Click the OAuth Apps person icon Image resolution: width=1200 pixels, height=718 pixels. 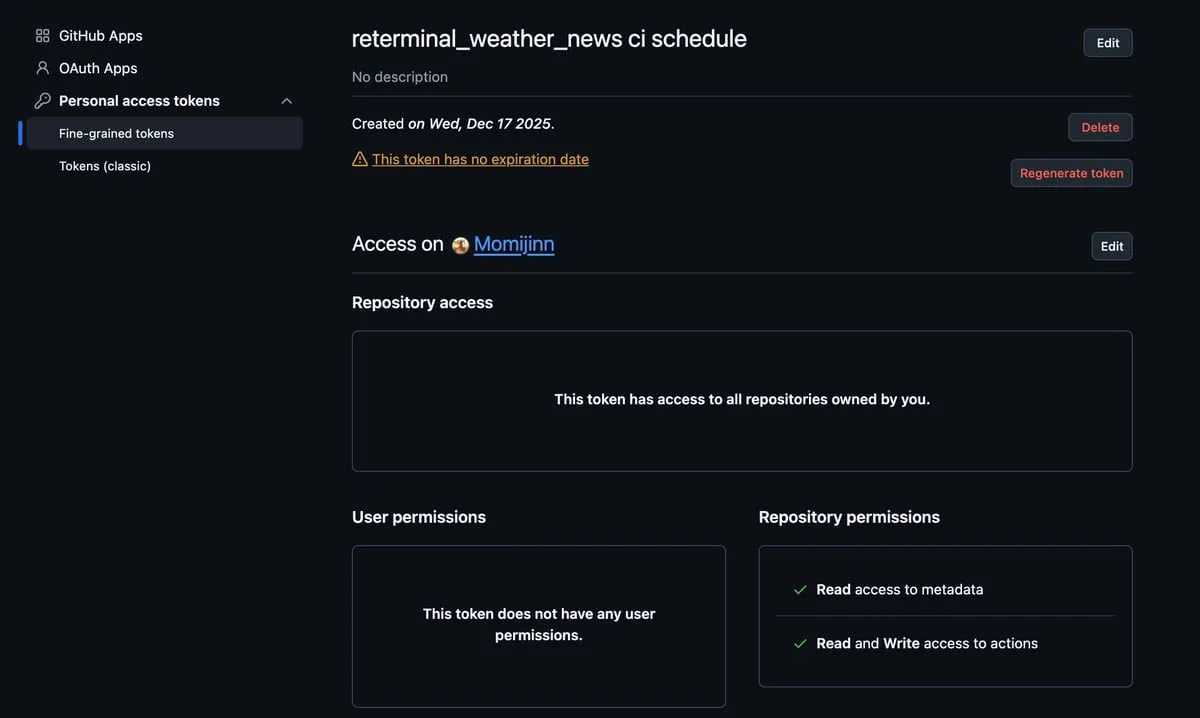42,68
